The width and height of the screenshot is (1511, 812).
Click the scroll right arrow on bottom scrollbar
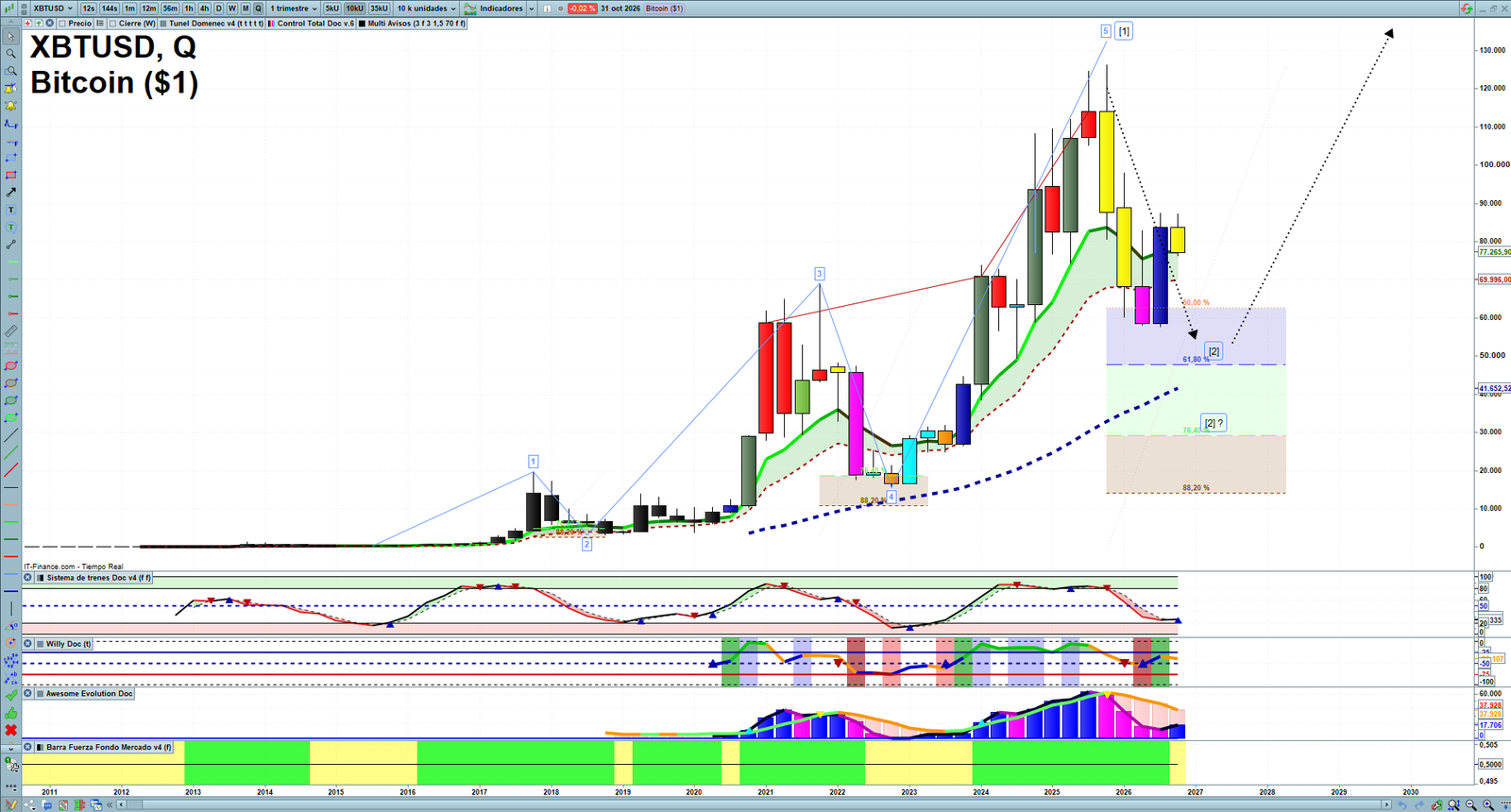(1386, 805)
